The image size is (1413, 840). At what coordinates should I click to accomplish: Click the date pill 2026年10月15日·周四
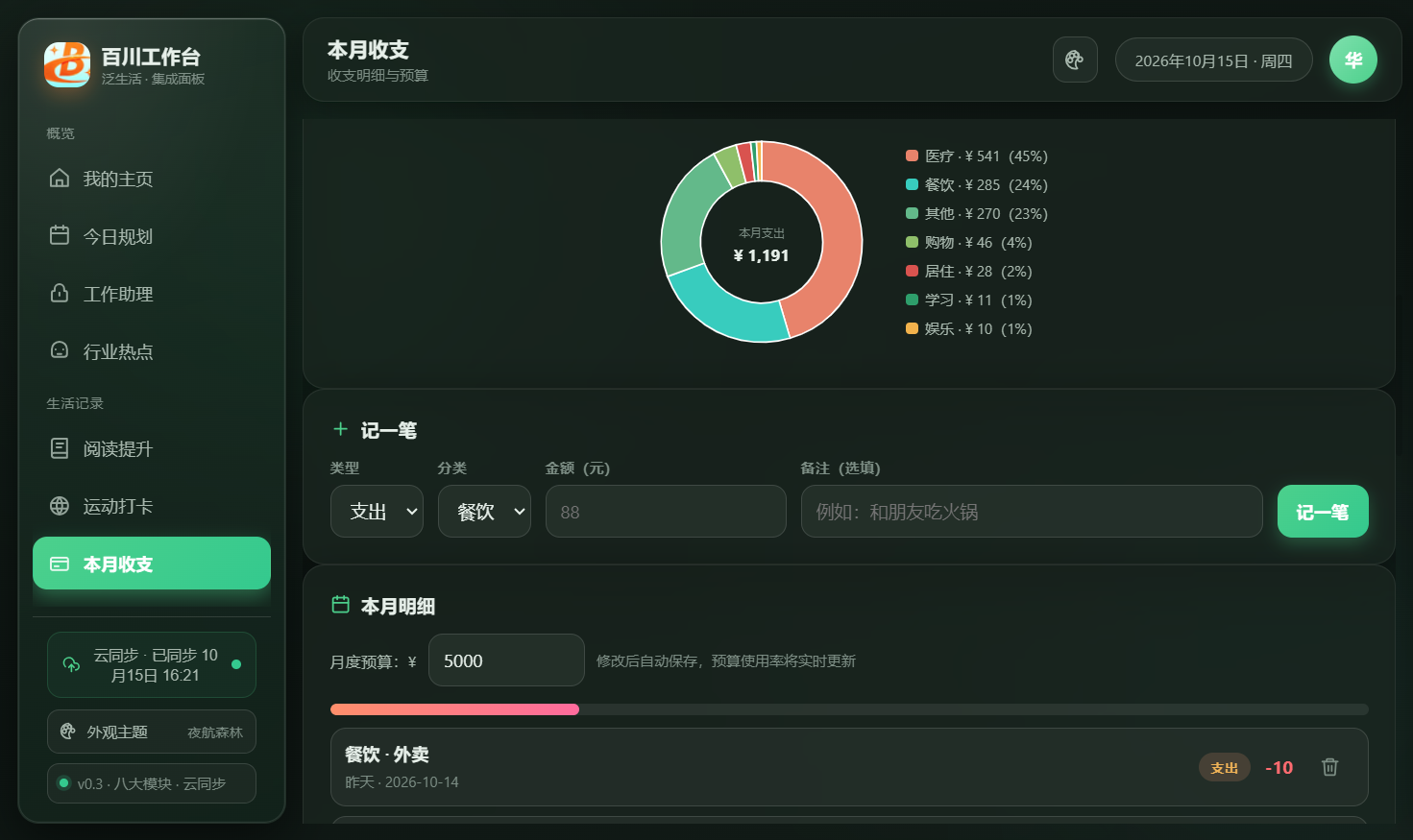[x=1213, y=60]
